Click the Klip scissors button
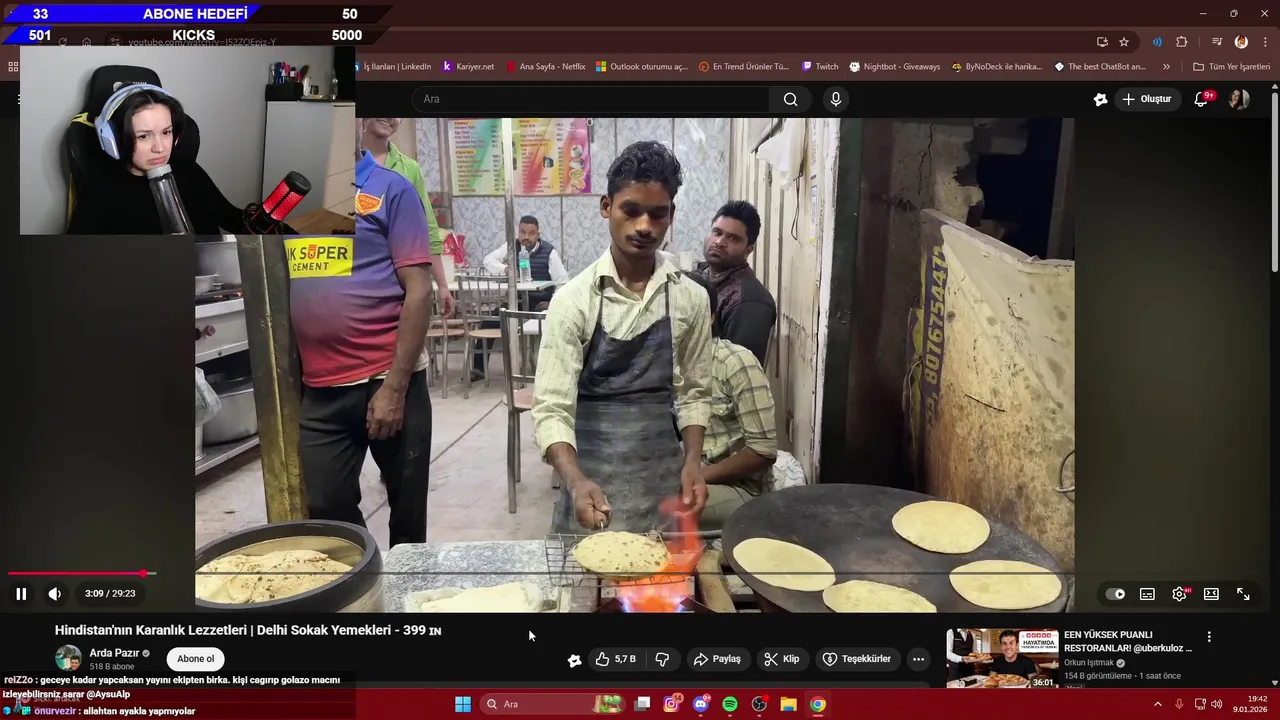Image resolution: width=1280 pixels, height=720 pixels. point(781,659)
